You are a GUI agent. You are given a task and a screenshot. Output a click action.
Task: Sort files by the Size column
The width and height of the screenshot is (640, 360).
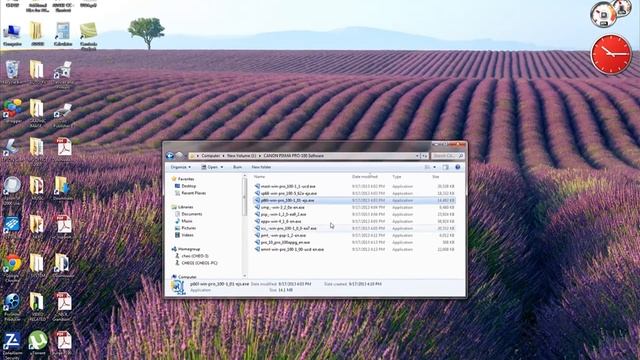(436, 177)
